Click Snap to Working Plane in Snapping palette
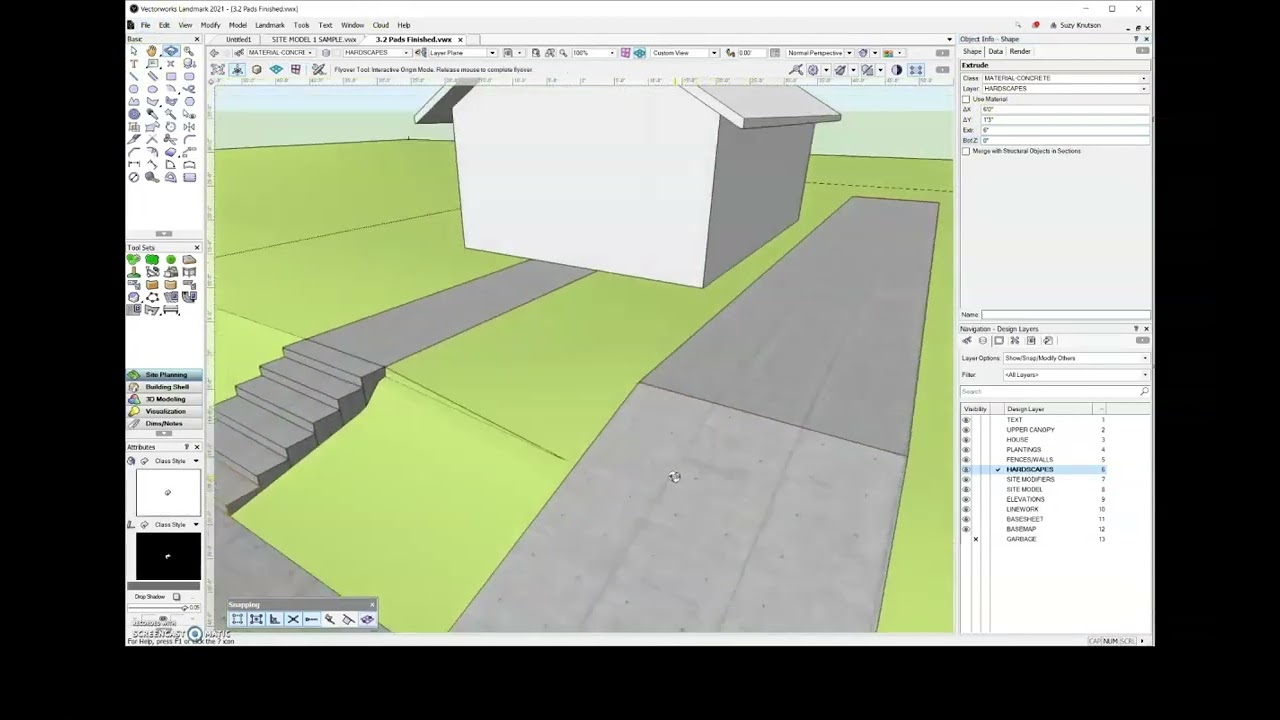Image resolution: width=1280 pixels, height=720 pixels. (367, 619)
